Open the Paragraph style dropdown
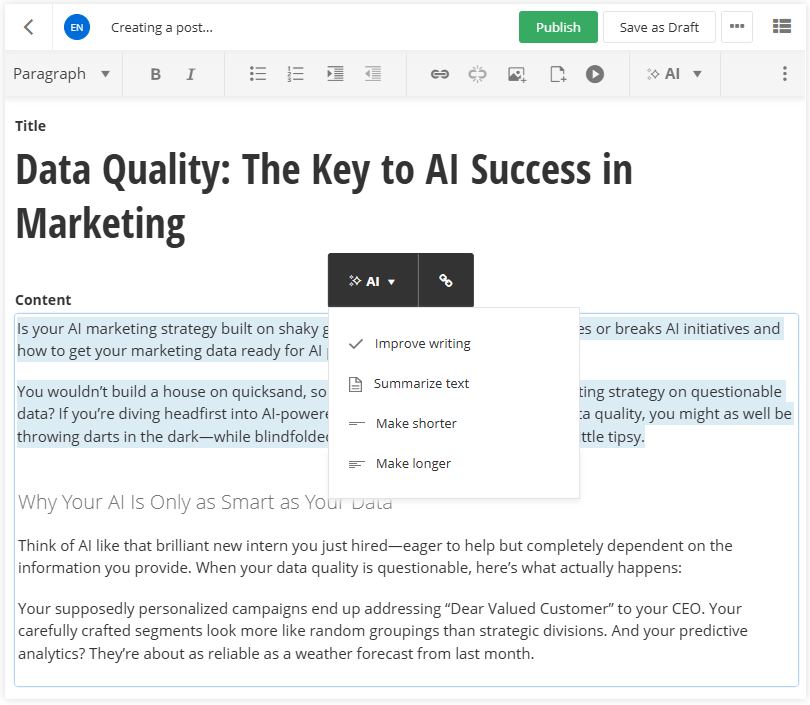Image resolution: width=810 pixels, height=705 pixels. 62,74
